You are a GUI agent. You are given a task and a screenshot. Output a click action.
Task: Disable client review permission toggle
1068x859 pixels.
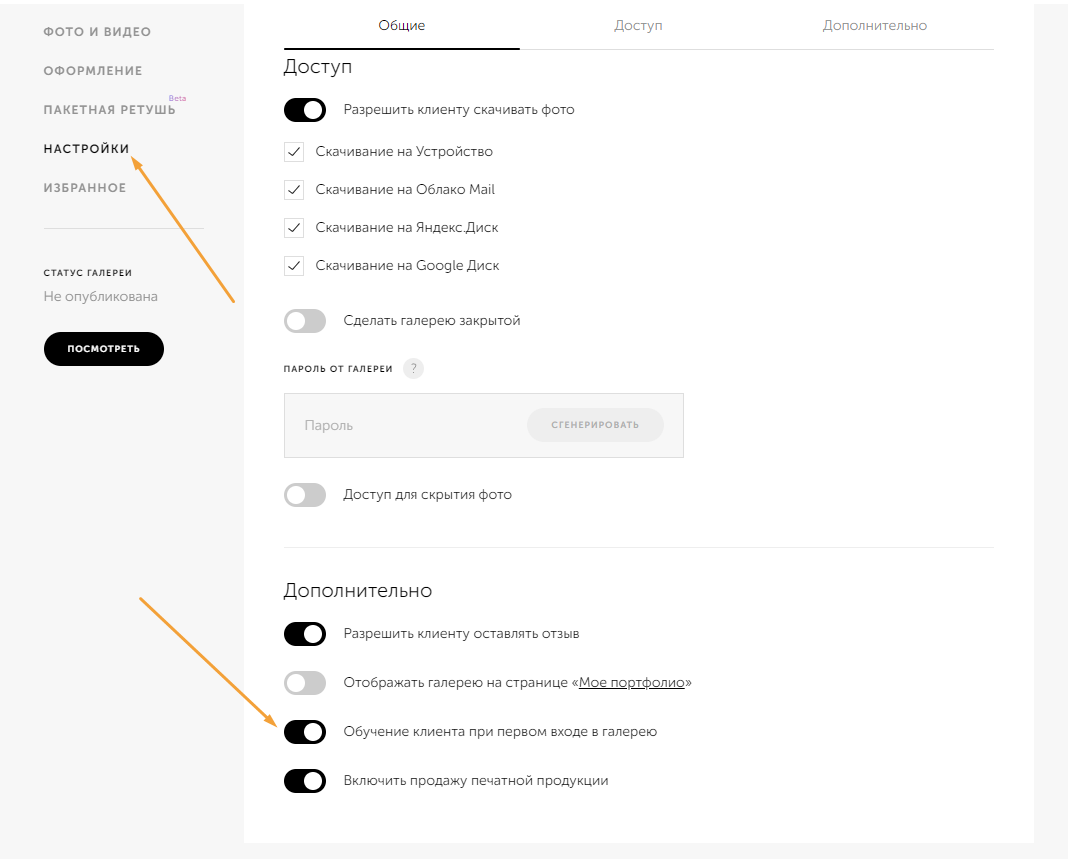click(305, 634)
